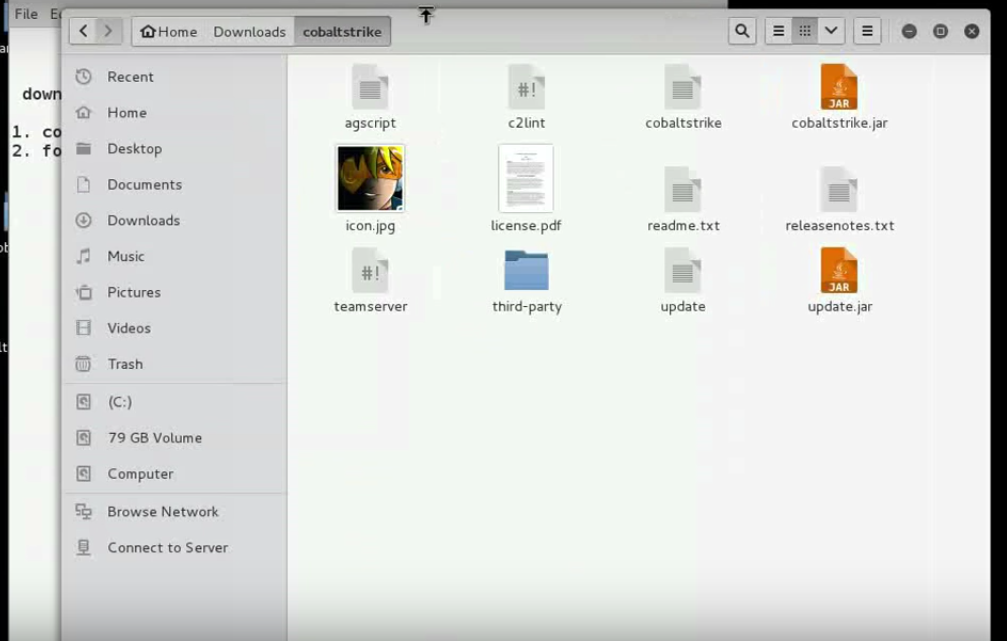This screenshot has height=641, width=1007.
Task: Open Computer in the sidebar
Action: click(175, 474)
